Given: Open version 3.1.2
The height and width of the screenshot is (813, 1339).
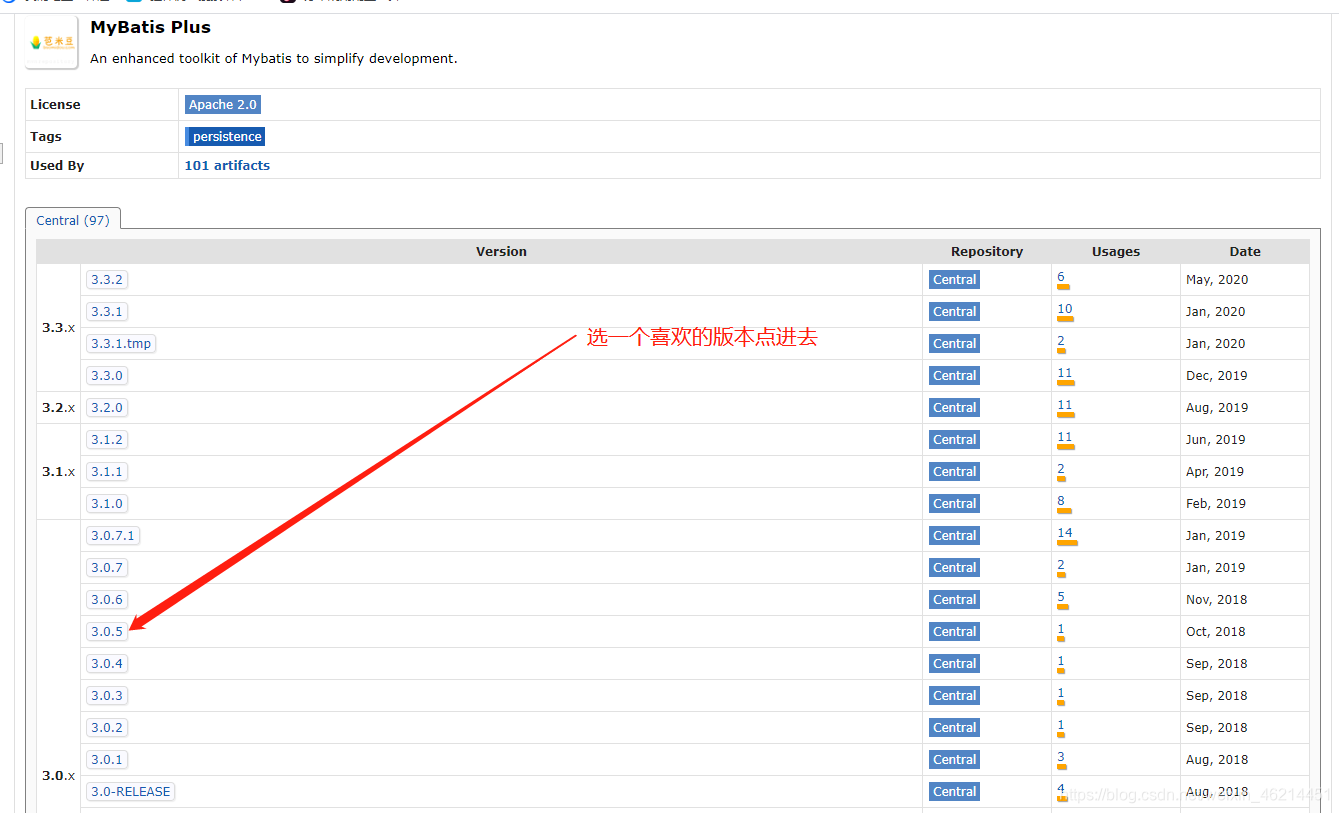Looking at the screenshot, I should [107, 439].
